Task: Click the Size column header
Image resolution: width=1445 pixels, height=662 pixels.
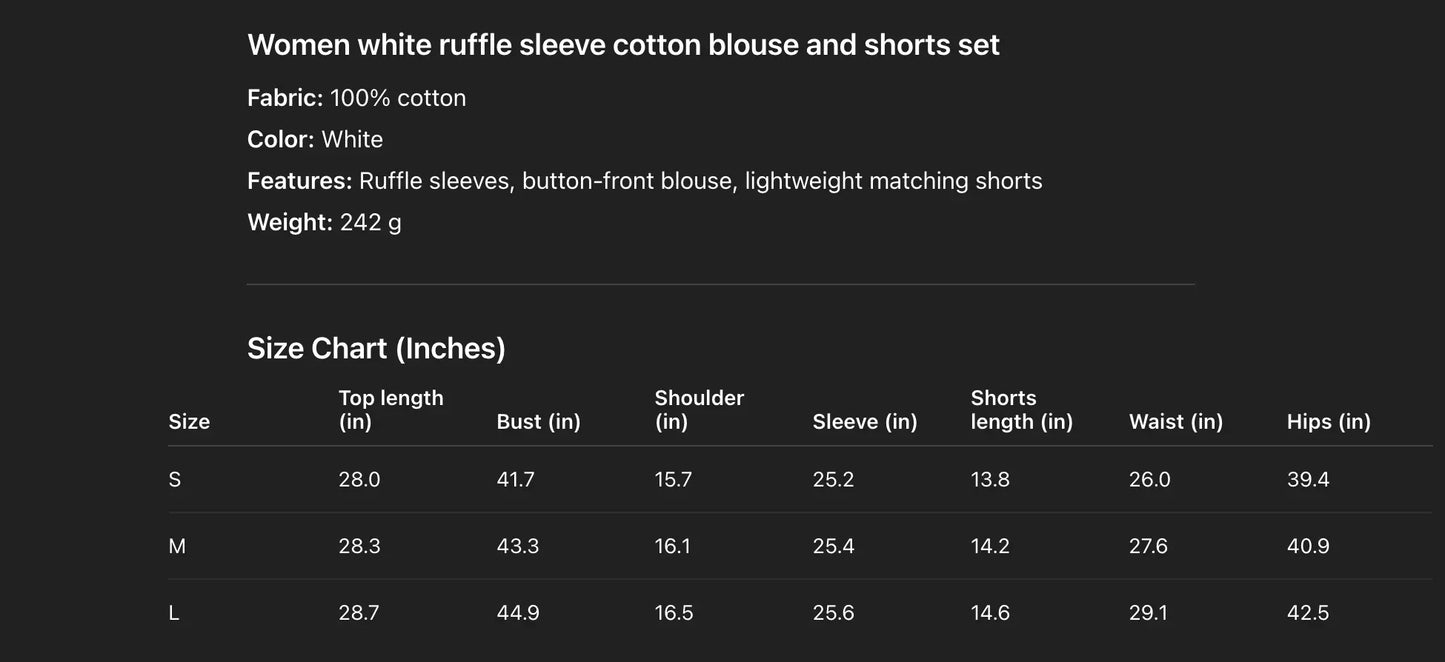Action: tap(189, 421)
